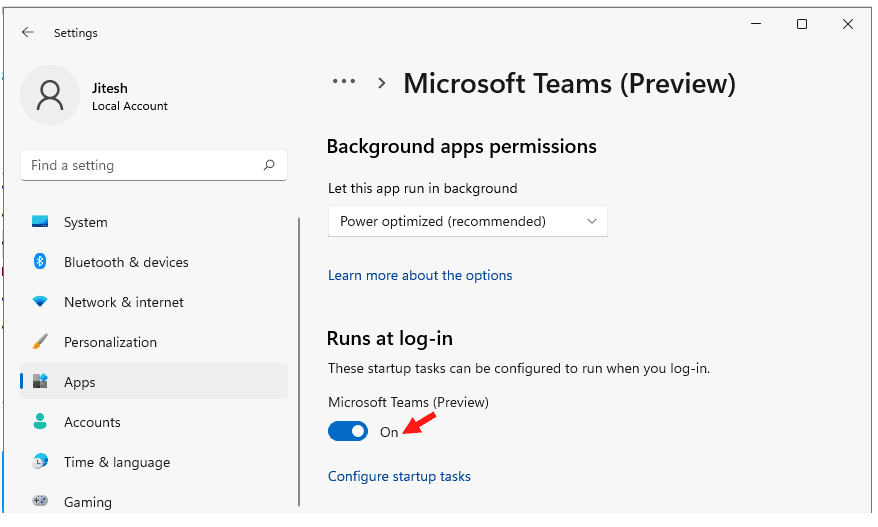Click the sidebar vertical scrollbar

(x=299, y=362)
